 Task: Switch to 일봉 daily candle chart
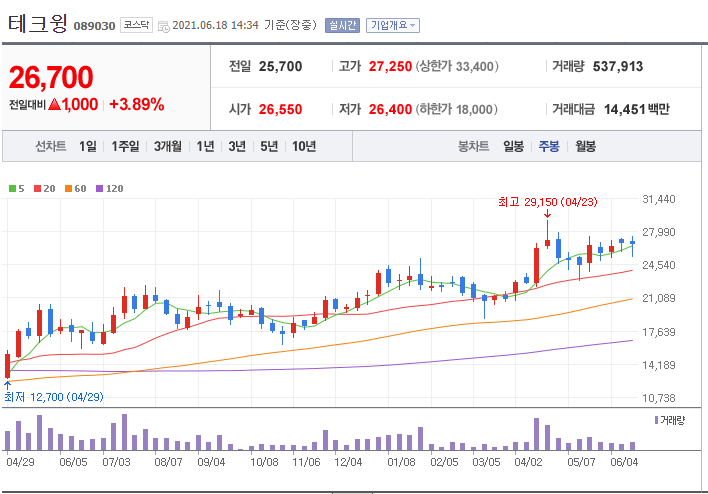click(x=513, y=146)
